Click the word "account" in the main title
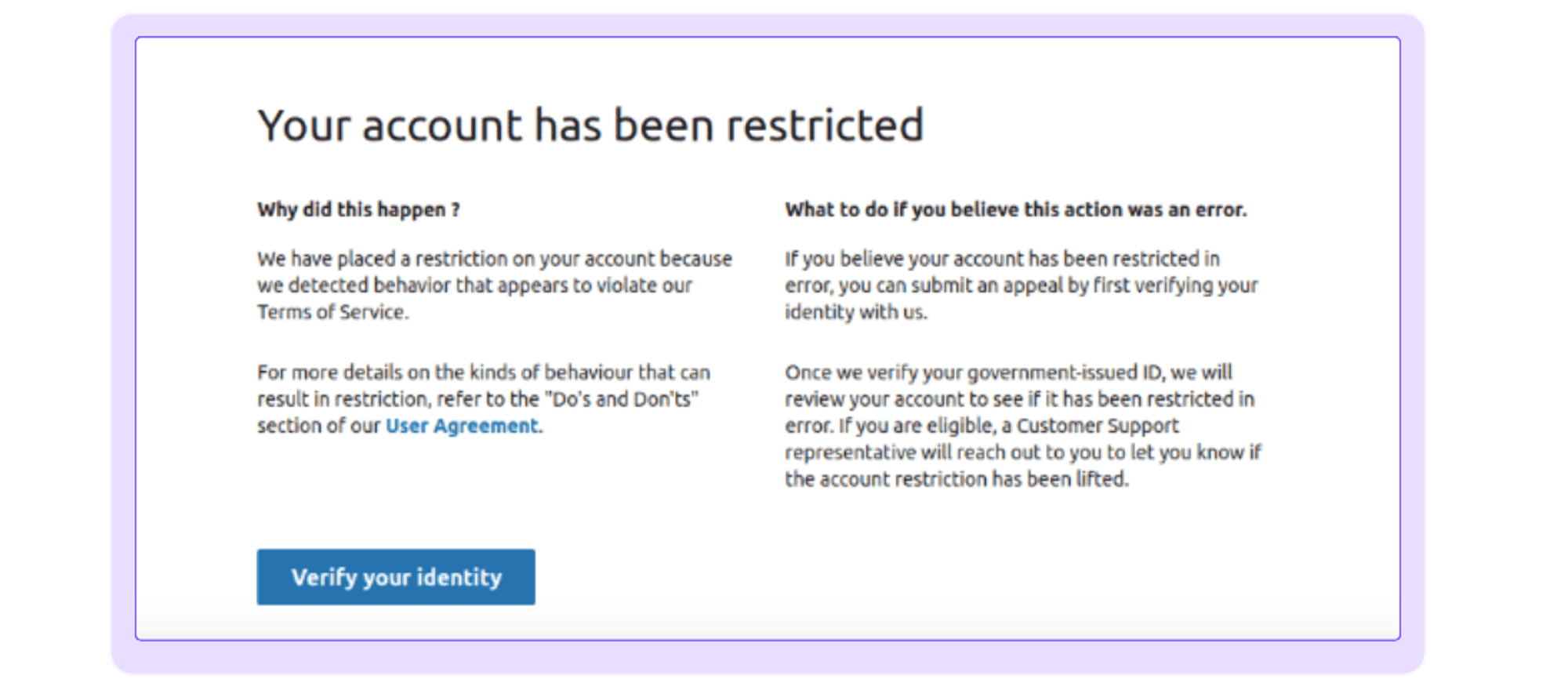 point(441,127)
